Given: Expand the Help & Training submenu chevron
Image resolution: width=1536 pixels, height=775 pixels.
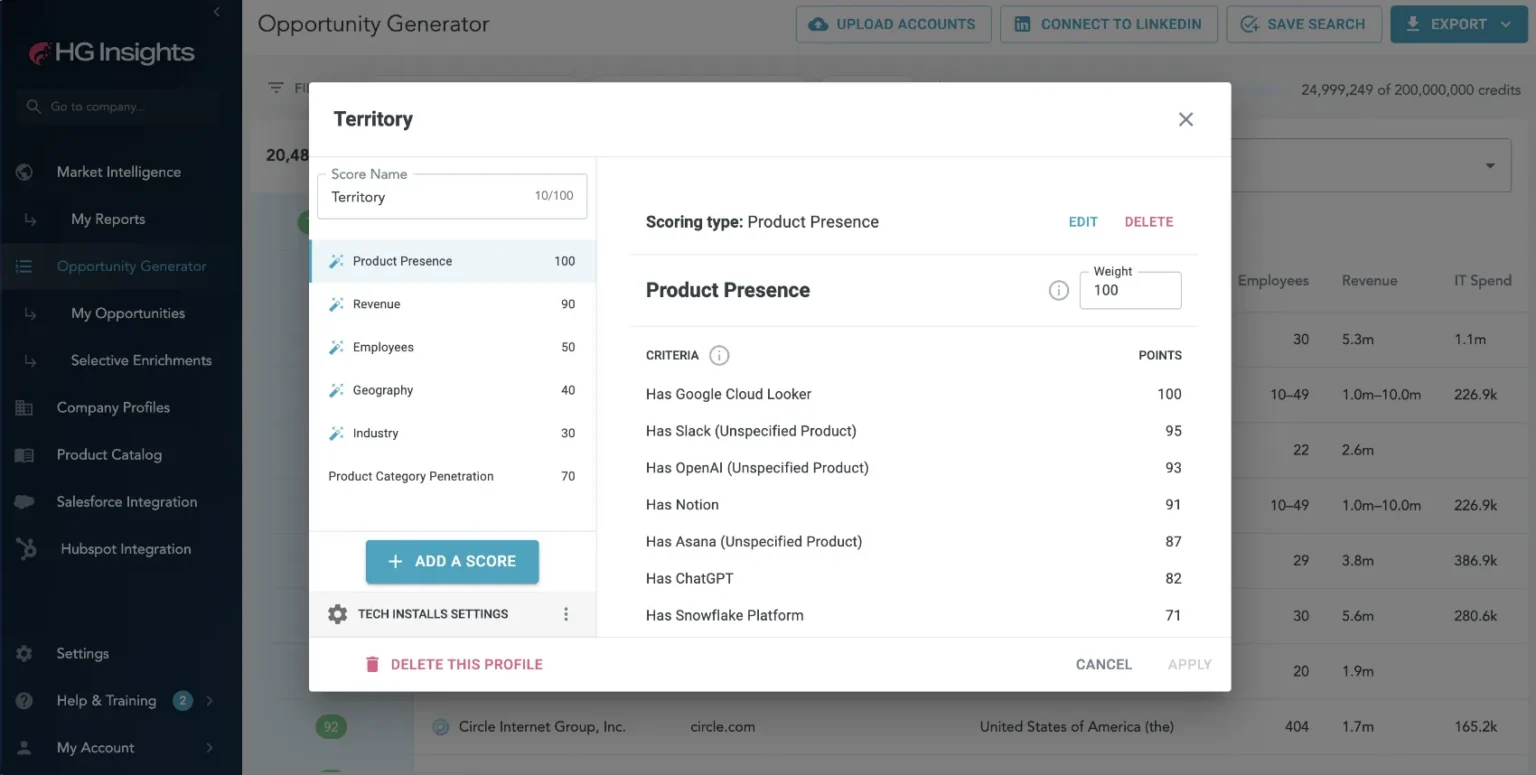Looking at the screenshot, I should (x=210, y=701).
